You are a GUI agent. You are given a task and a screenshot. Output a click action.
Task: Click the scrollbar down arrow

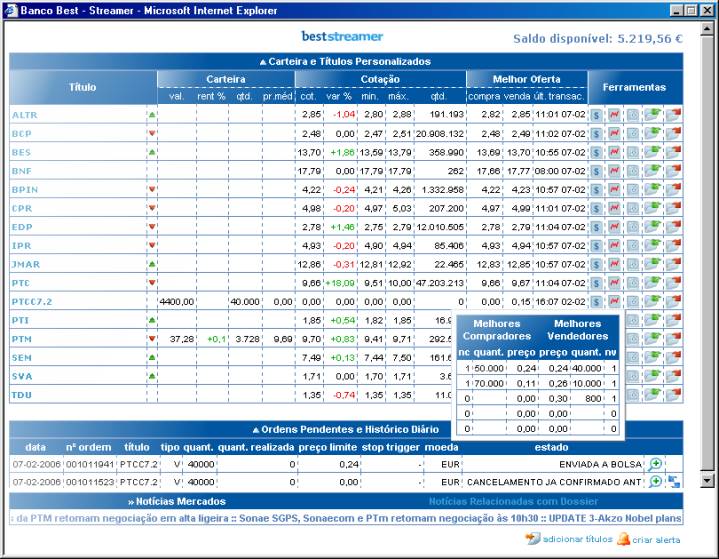coord(707,481)
